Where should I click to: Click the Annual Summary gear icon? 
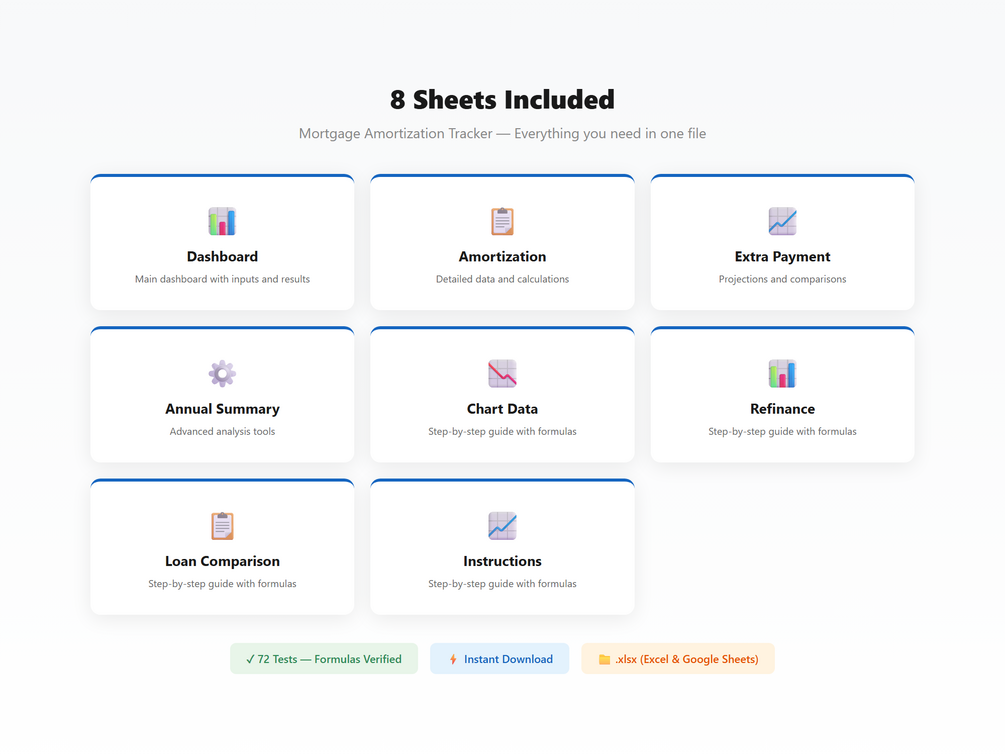(222, 373)
